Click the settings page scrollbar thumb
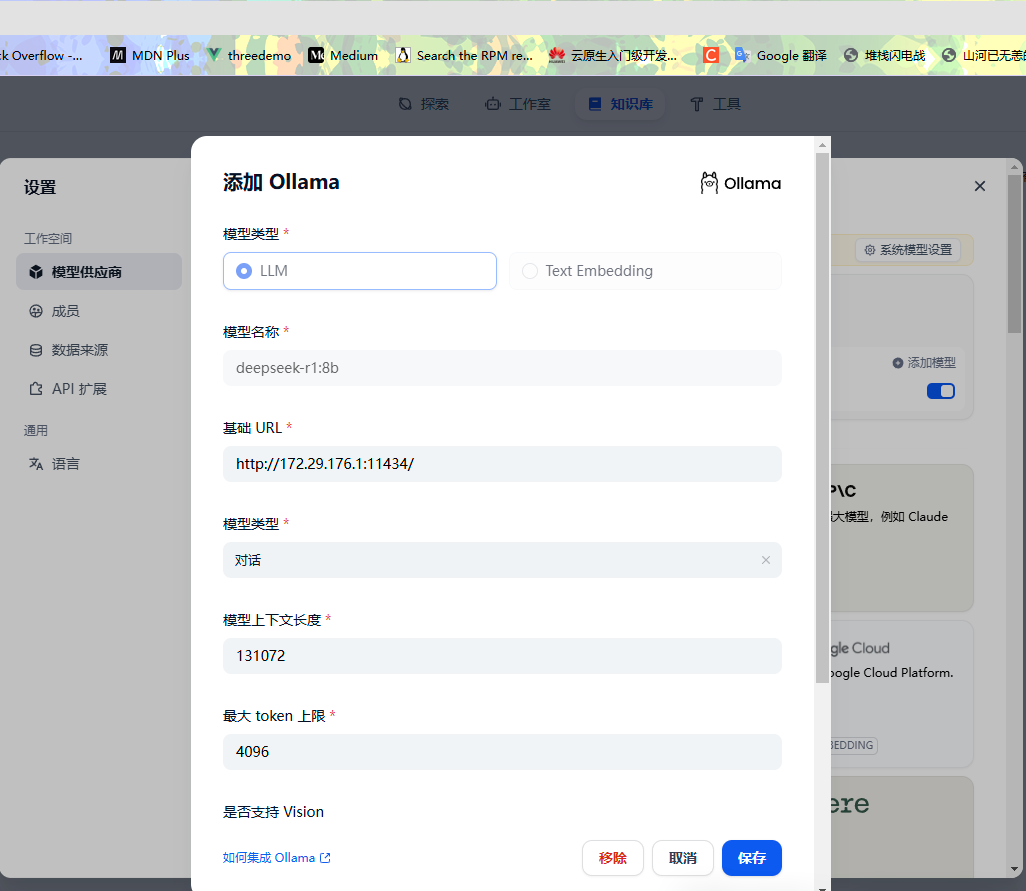Viewport: 1026px width, 891px height. tap(1014, 255)
